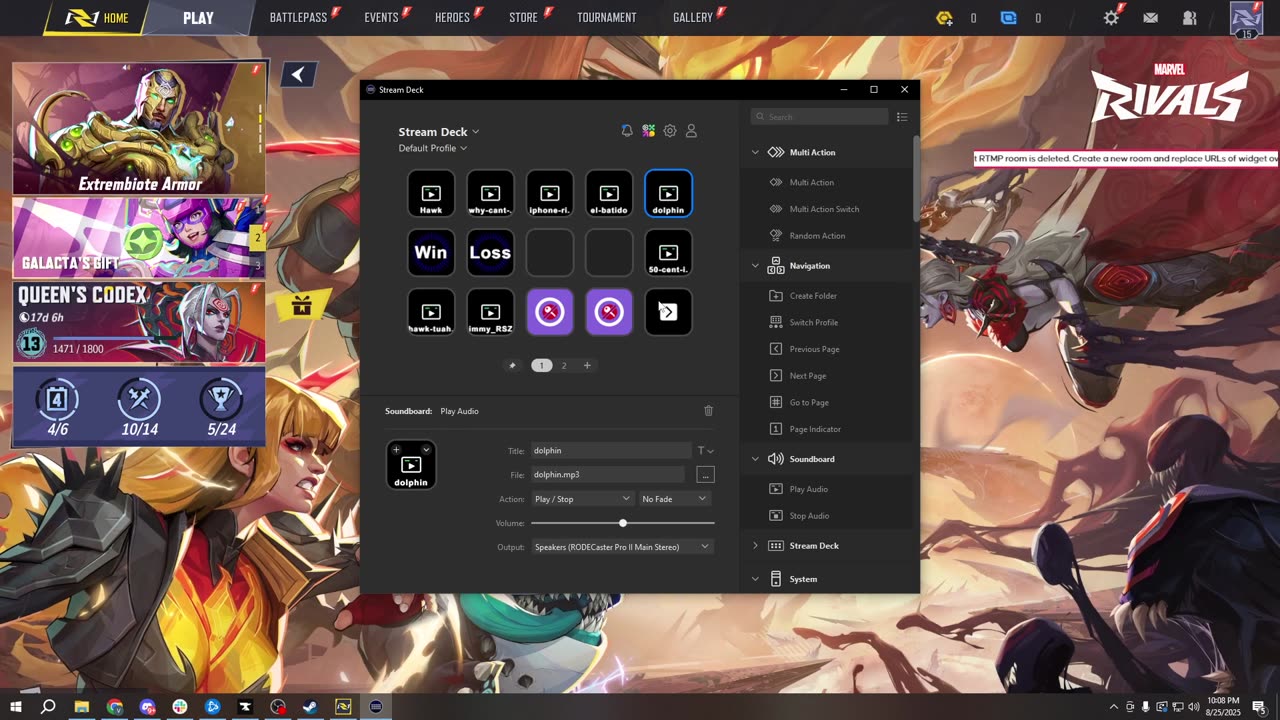
Task: Switch to page 2
Action: [564, 365]
